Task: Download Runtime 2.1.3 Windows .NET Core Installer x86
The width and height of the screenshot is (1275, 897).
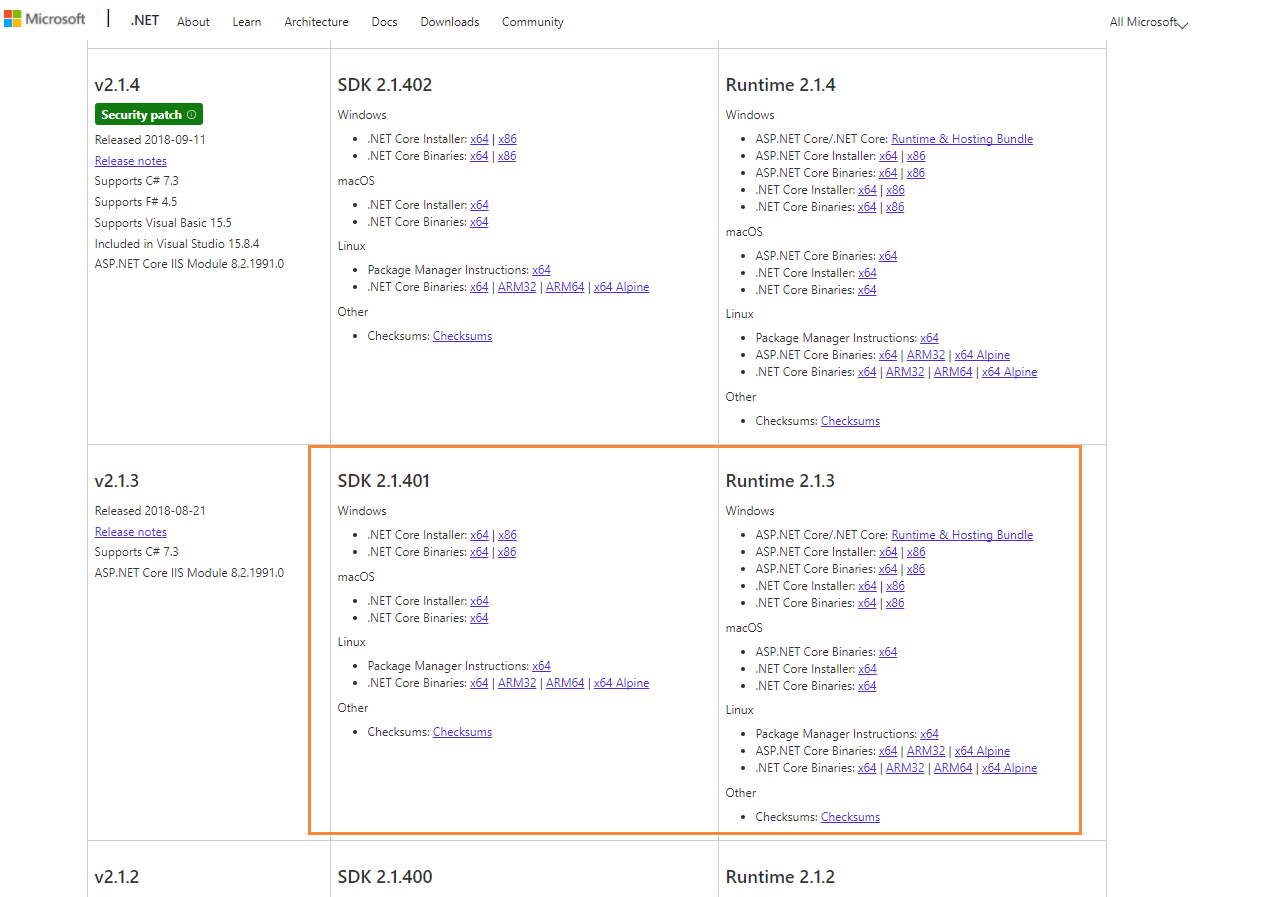Action: [895, 586]
